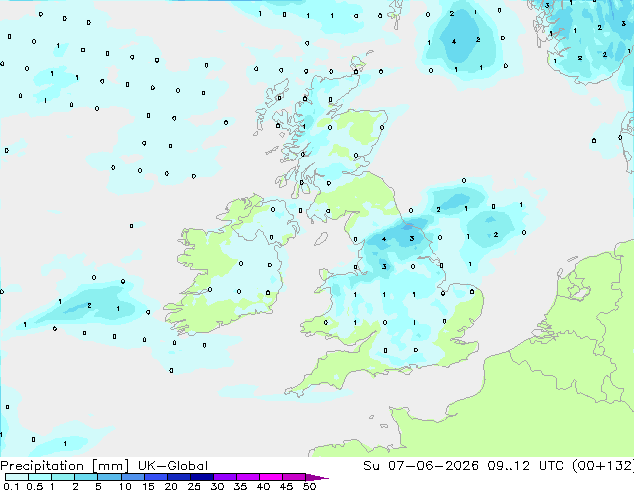Click the "15" legend scale label
634x490 pixels.
[x=148, y=486]
